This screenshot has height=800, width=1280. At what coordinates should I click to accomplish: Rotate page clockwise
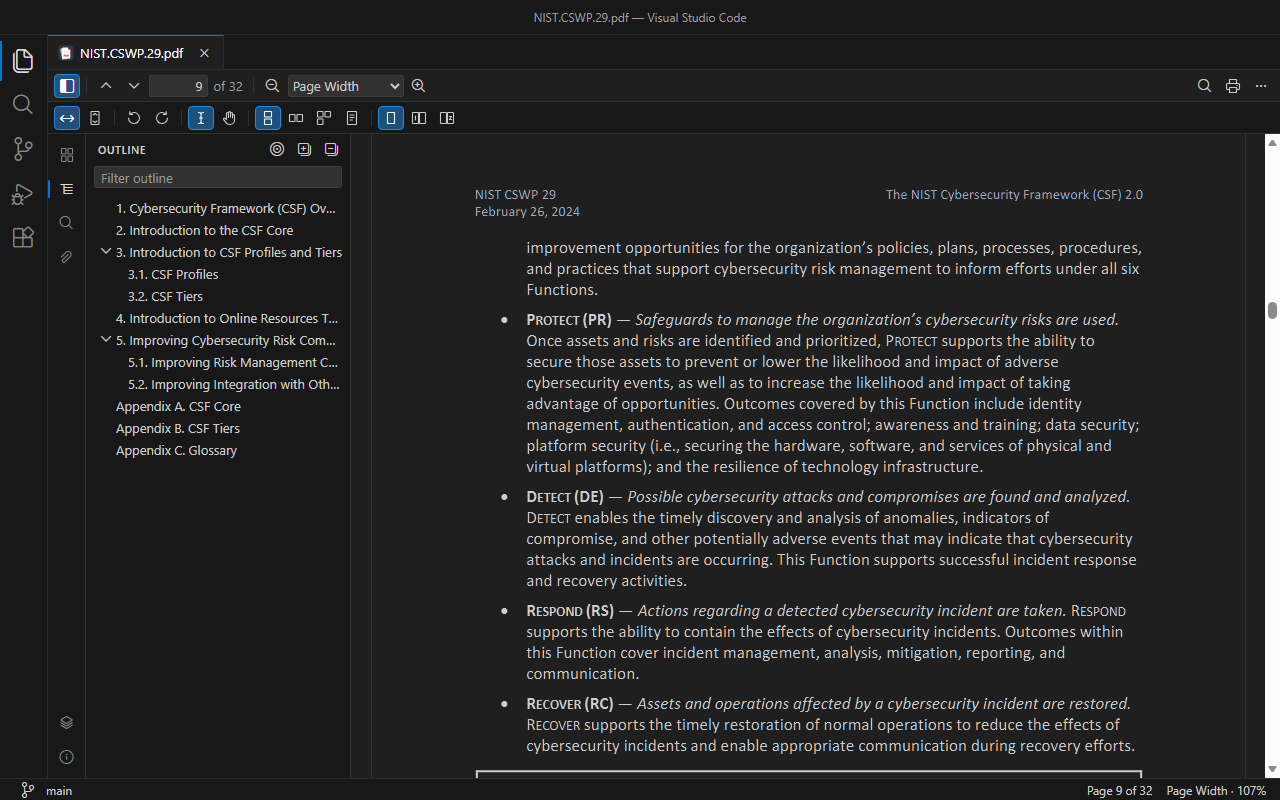[x=162, y=118]
